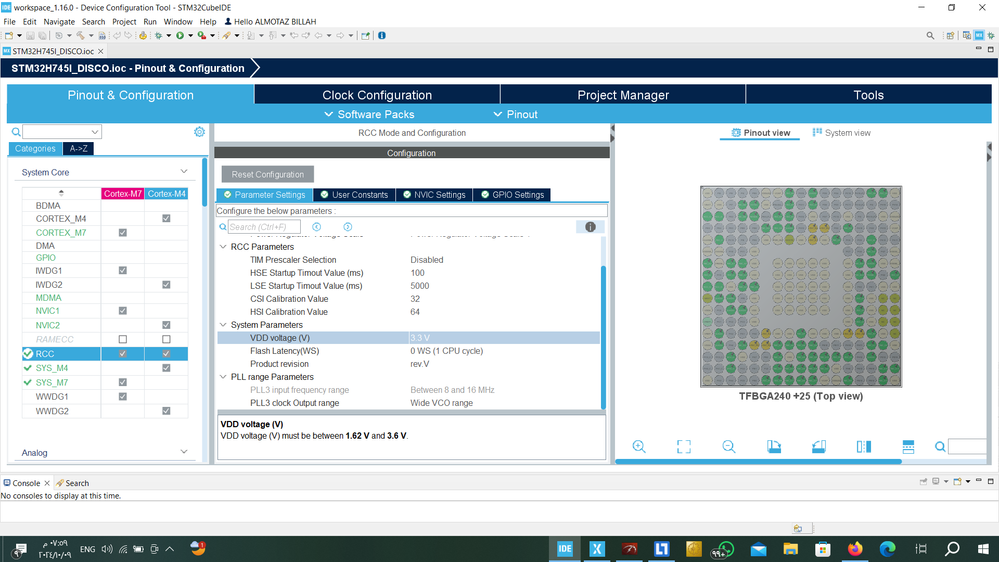Collapse PLL range Parameters group
The height and width of the screenshot is (562, 999).
point(224,377)
